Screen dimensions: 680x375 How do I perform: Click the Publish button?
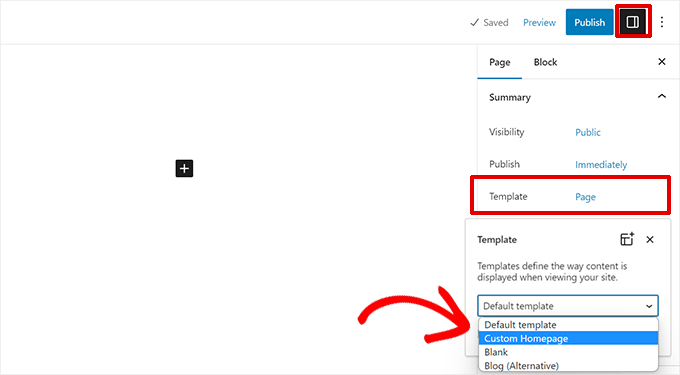[589, 22]
